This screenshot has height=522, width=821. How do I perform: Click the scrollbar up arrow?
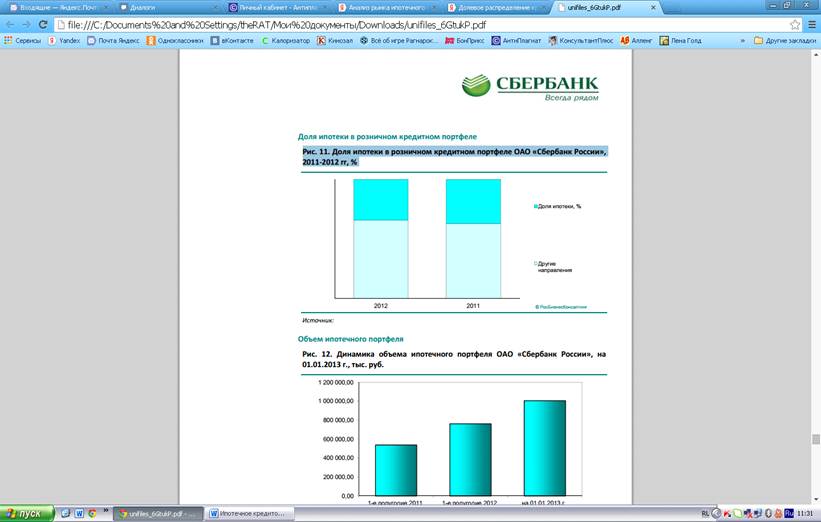(816, 54)
